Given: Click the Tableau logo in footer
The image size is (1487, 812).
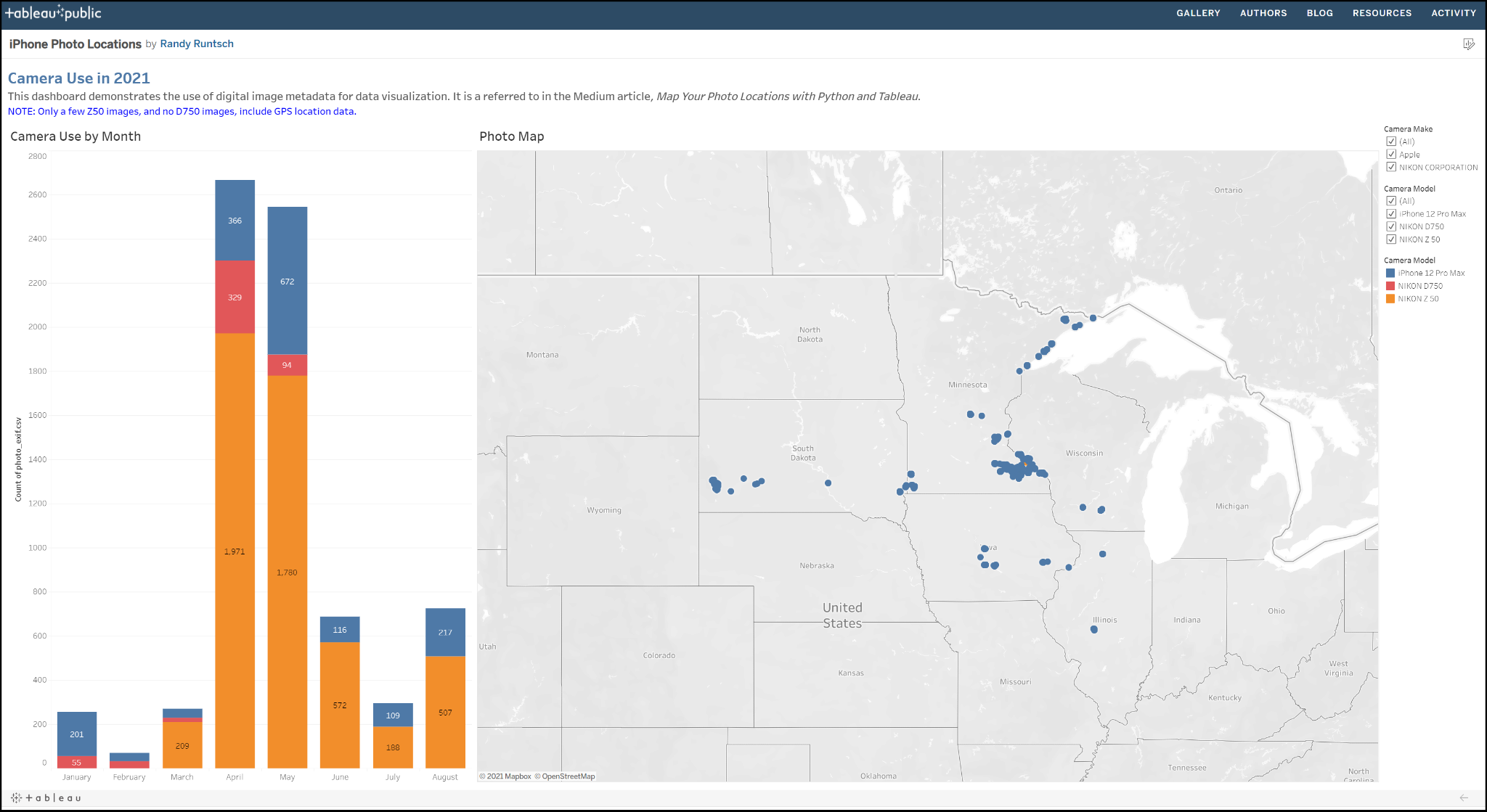Looking at the screenshot, I should (46, 797).
